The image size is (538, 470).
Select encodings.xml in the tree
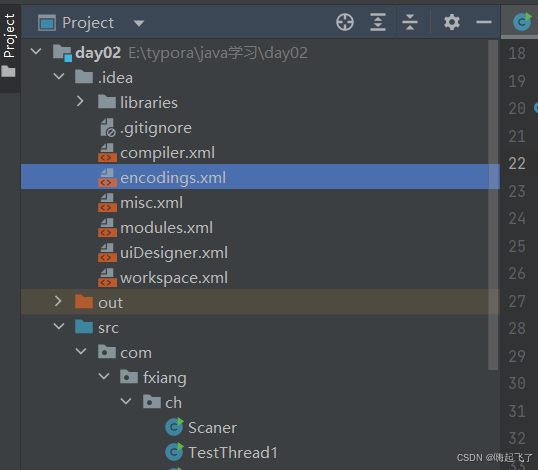tap(260, 177)
